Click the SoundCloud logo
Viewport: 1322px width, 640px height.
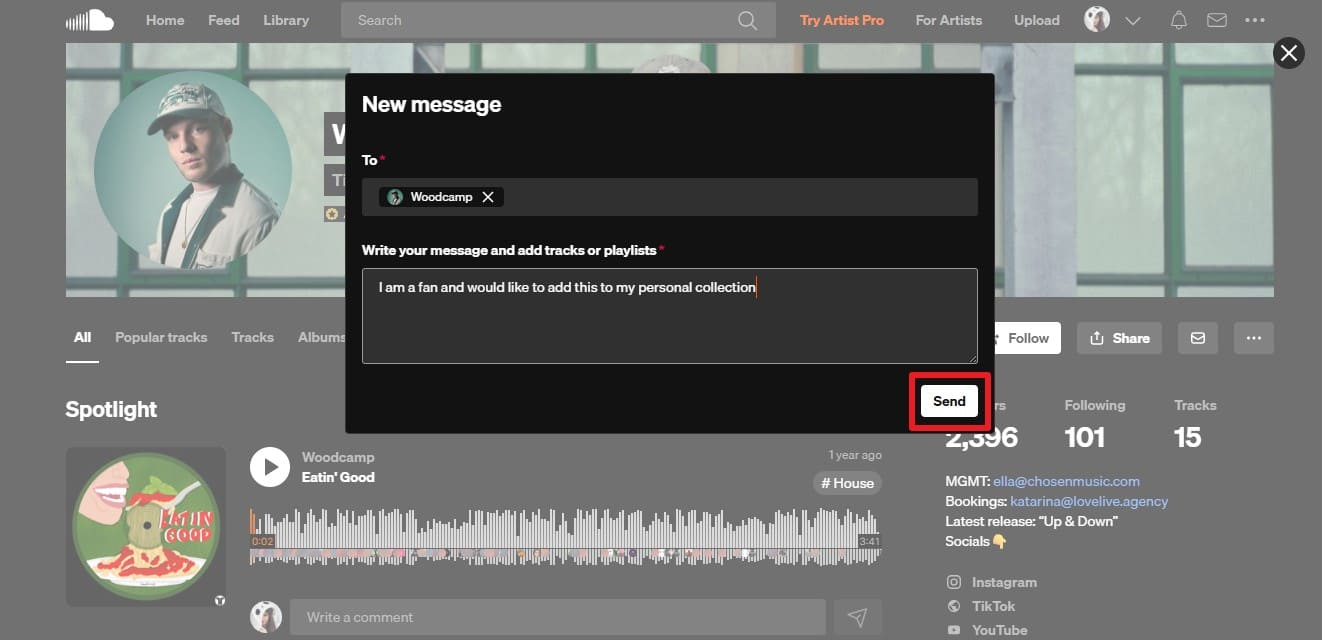pos(89,20)
